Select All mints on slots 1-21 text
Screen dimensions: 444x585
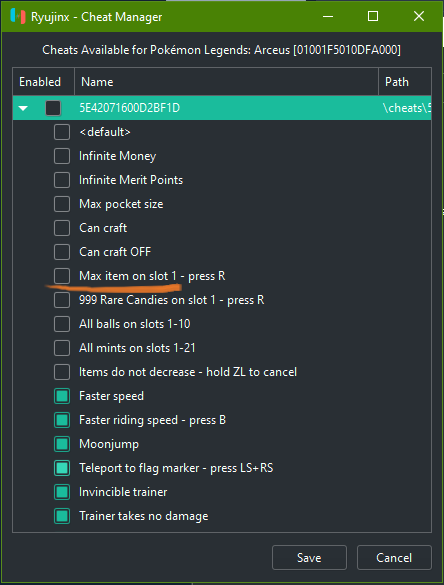pos(137,348)
